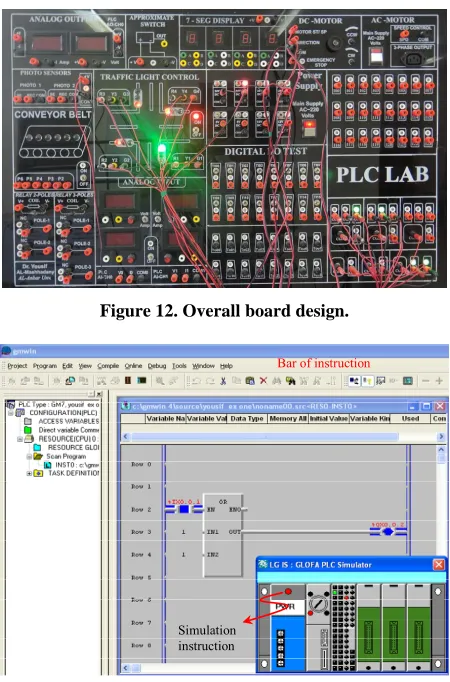Open the Window menu
450x682 pixels.
203,366
